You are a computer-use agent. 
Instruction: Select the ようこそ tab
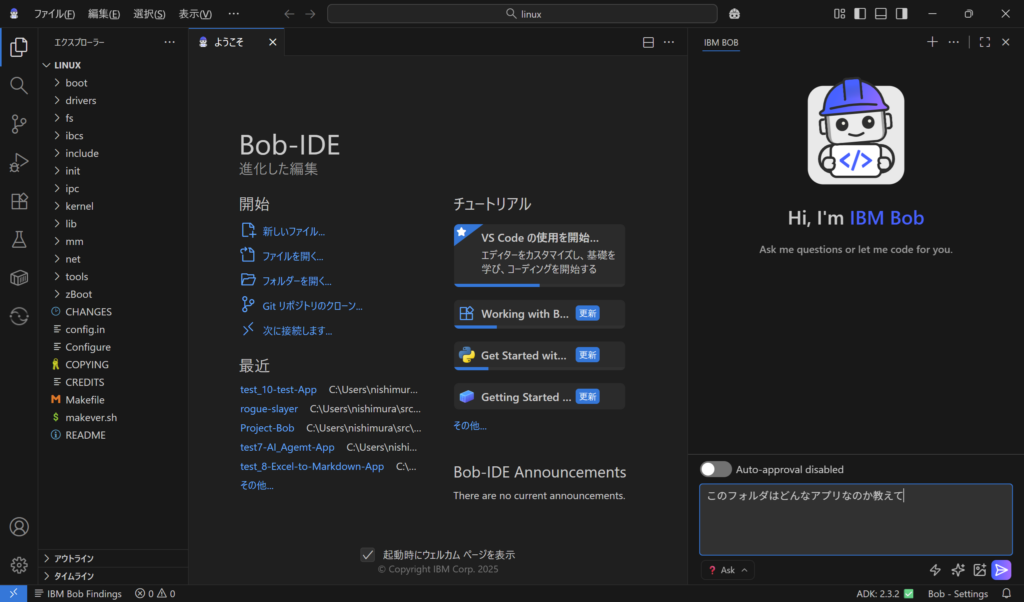[230, 43]
